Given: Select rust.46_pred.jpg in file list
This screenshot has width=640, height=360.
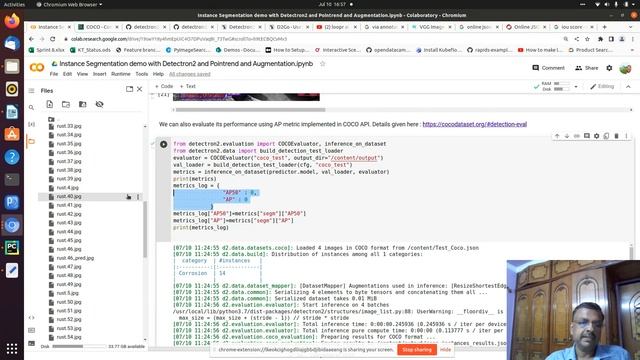Looking at the screenshot, I should [x=75, y=258].
